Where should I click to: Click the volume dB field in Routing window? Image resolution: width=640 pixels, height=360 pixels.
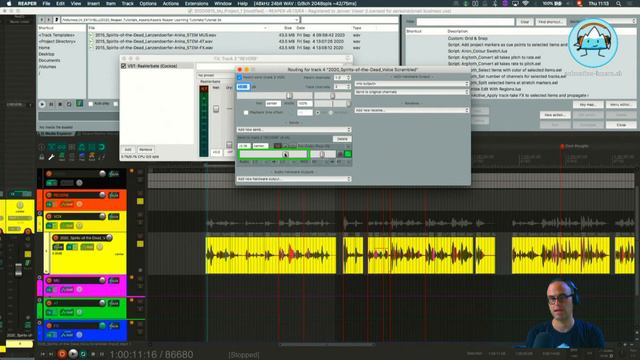[243, 87]
